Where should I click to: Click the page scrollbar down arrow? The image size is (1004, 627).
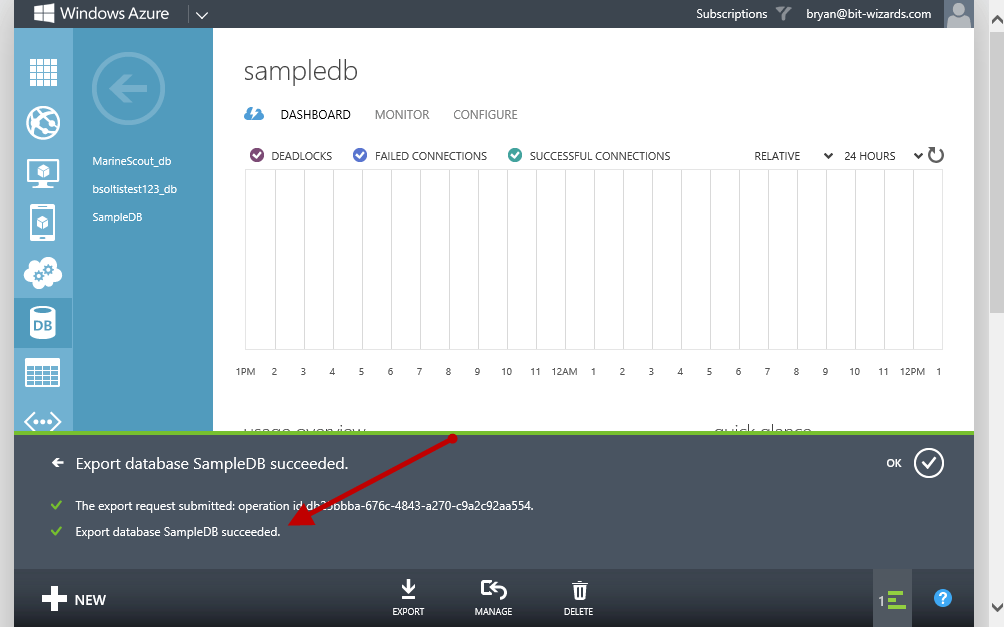pyautogui.click(x=997, y=607)
